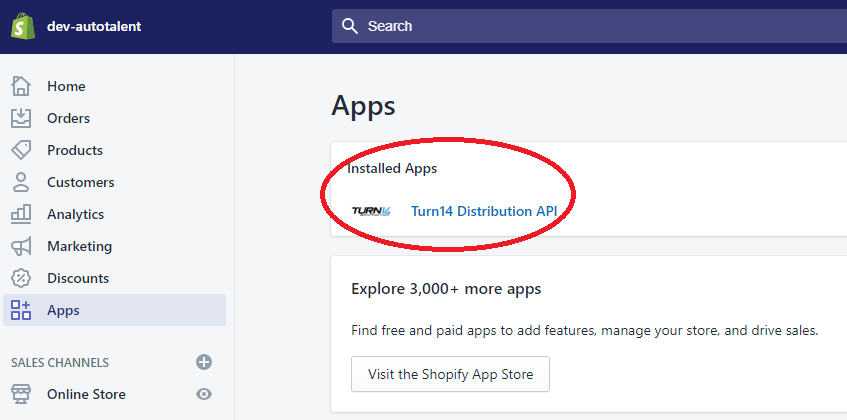Go to Orders section
The height and width of the screenshot is (420, 847).
coord(68,118)
